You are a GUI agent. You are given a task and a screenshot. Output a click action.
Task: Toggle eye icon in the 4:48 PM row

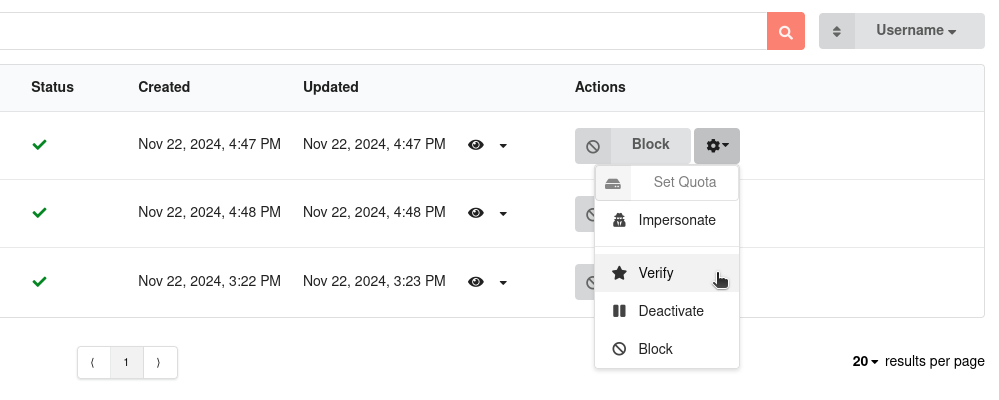pyautogui.click(x=476, y=213)
